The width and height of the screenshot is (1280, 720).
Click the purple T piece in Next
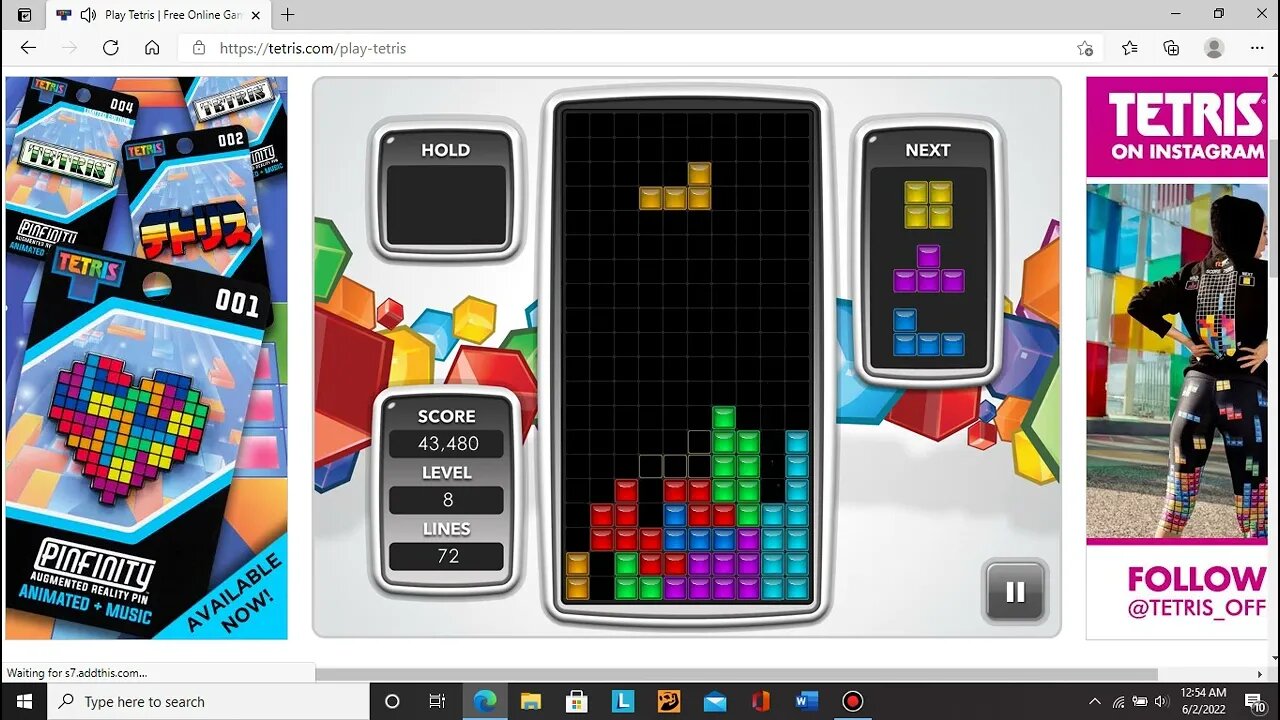pos(928,268)
